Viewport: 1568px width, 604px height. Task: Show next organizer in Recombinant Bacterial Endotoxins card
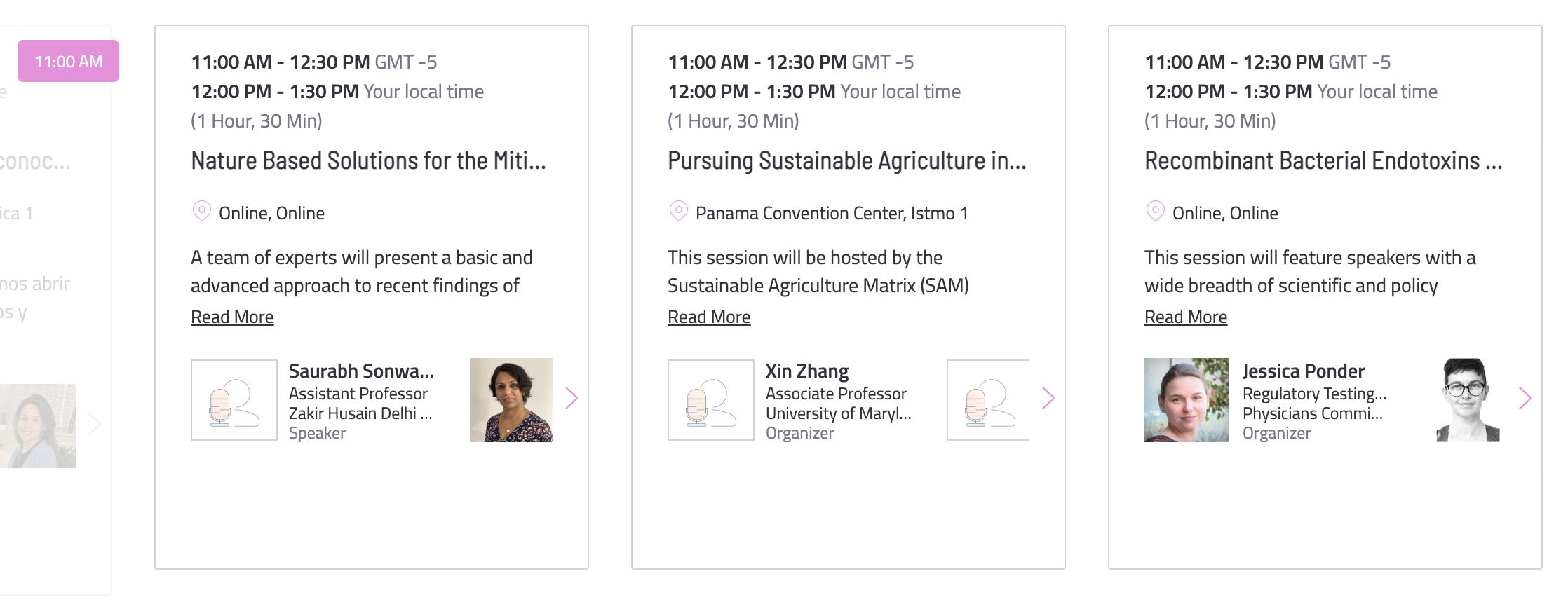coord(1525,399)
